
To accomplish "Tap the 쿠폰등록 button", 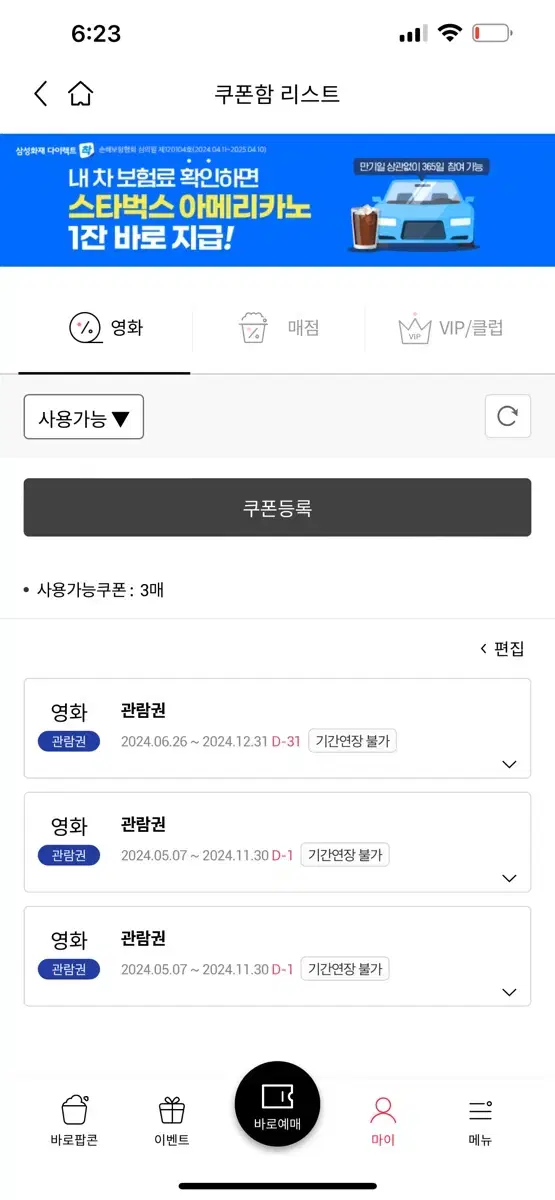I will [277, 508].
